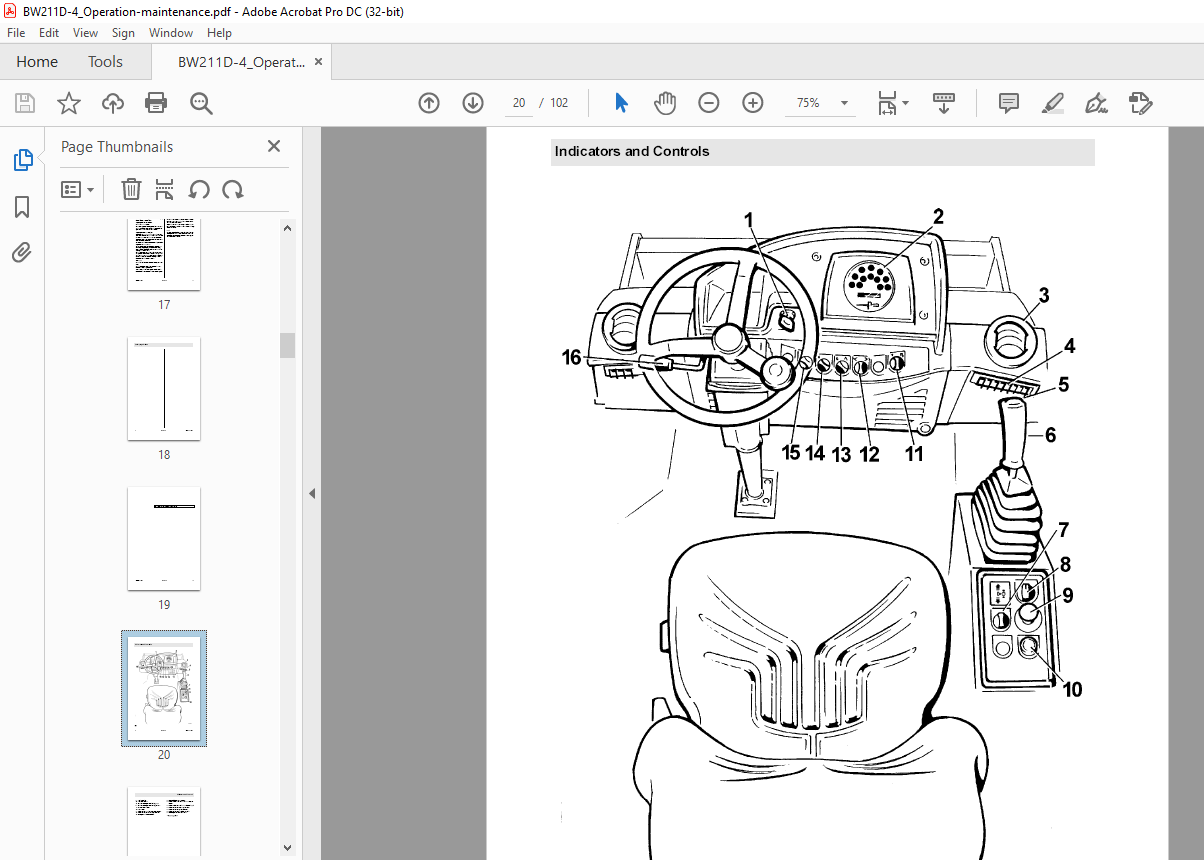Click the 'Indicators and Controls' heading
The image size is (1204, 860).
tap(632, 152)
